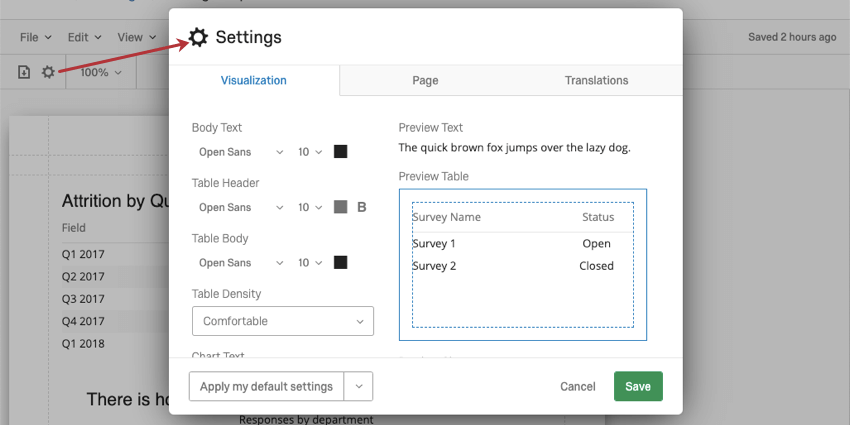Click the Cancel button
The height and width of the screenshot is (425, 850).
[577, 387]
